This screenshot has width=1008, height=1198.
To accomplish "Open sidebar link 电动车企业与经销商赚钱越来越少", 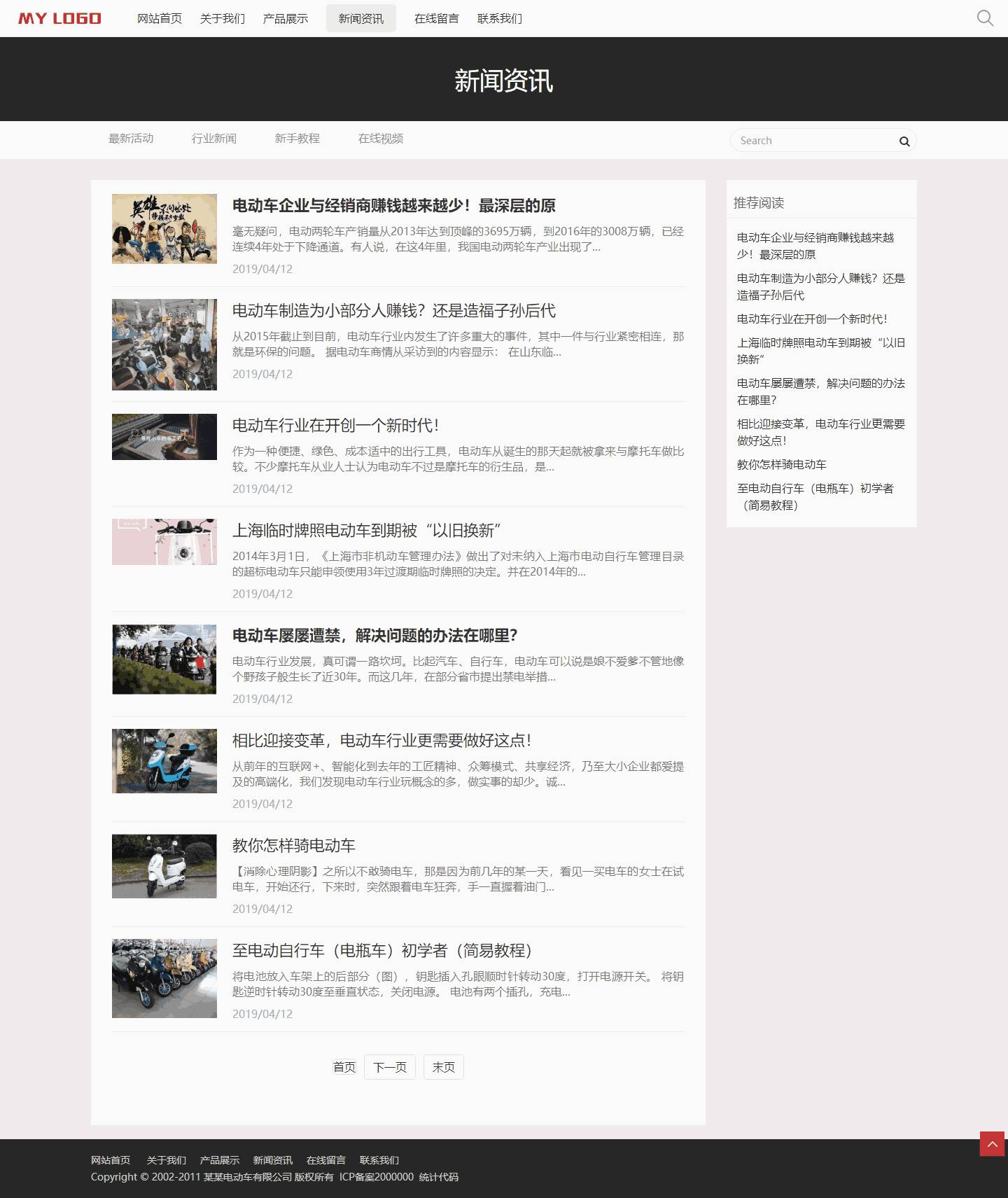I will (815, 246).
